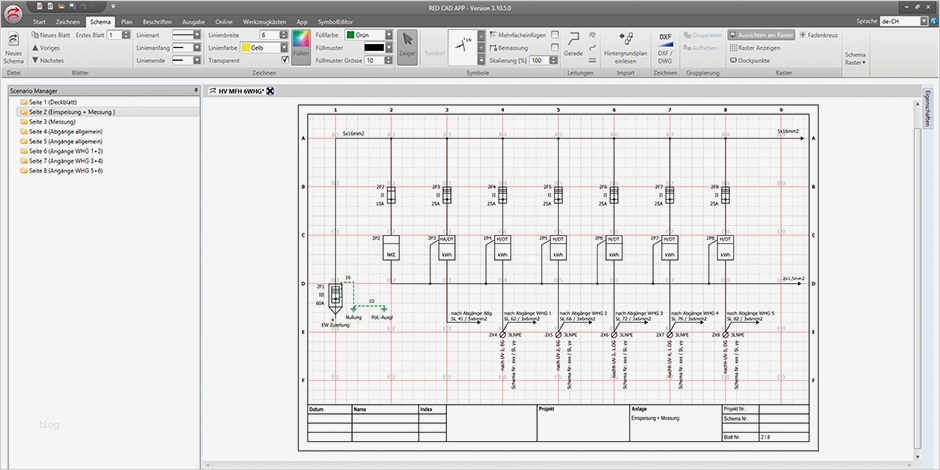
Task: Open the Füllfarbe Grün dropdown
Action: pos(389,35)
